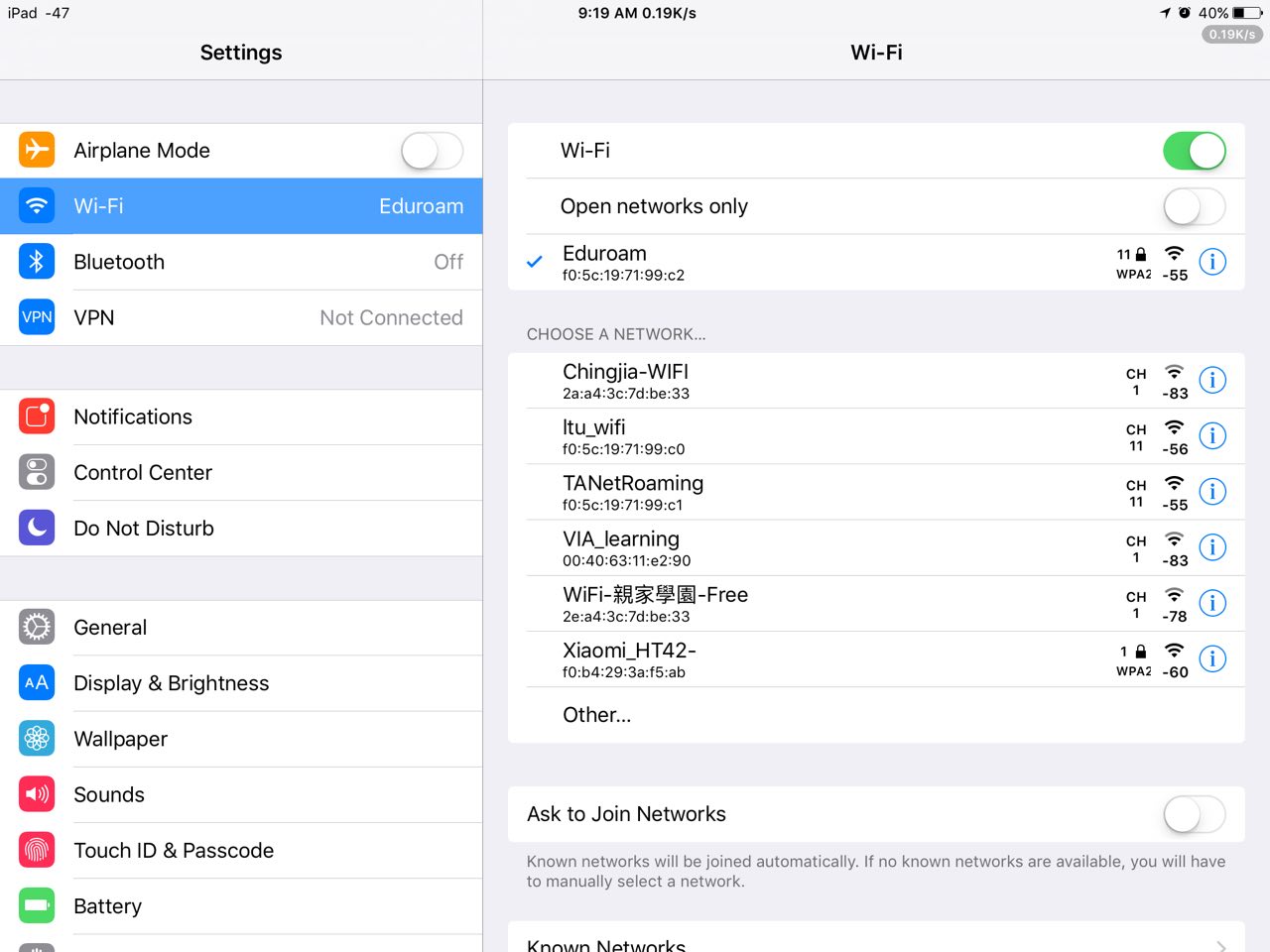Tap the 40% battery percentage

pyautogui.click(x=1213, y=13)
